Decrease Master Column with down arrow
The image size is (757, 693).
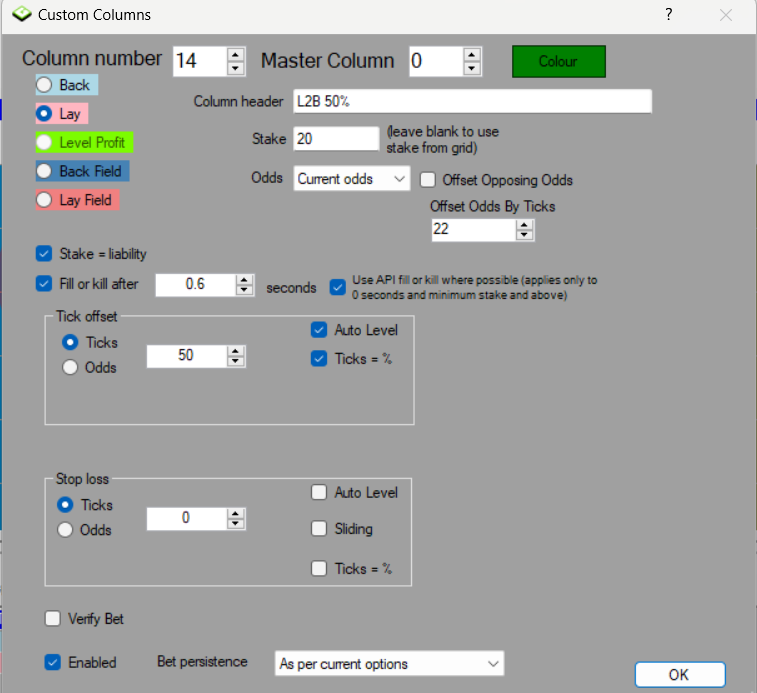point(472,68)
